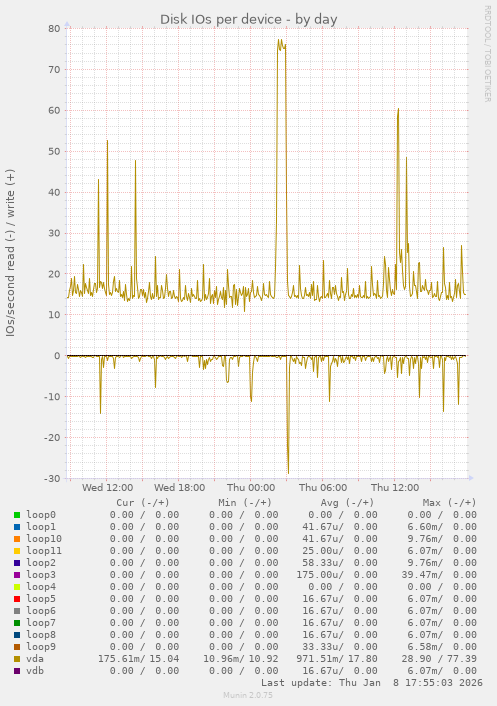Click the loop9 brown color swatch

17,647
